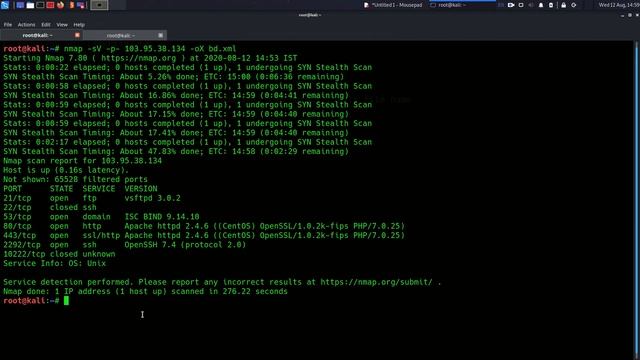Viewport: 640px width, 360px height.
Task: Click the 'ISC BIND 9.14.10' version text
Action: pos(162,217)
